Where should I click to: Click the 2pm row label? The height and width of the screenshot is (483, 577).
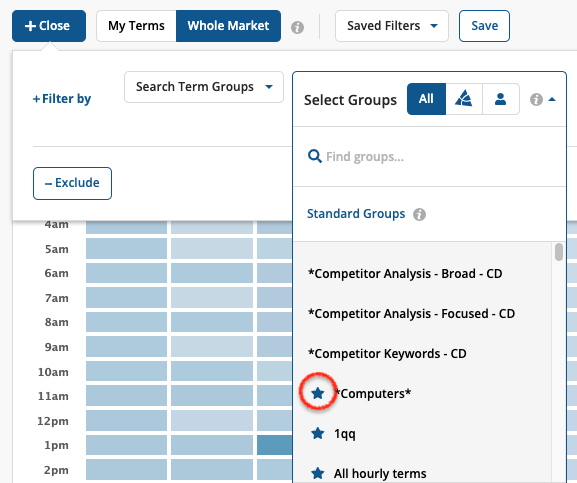point(56,470)
